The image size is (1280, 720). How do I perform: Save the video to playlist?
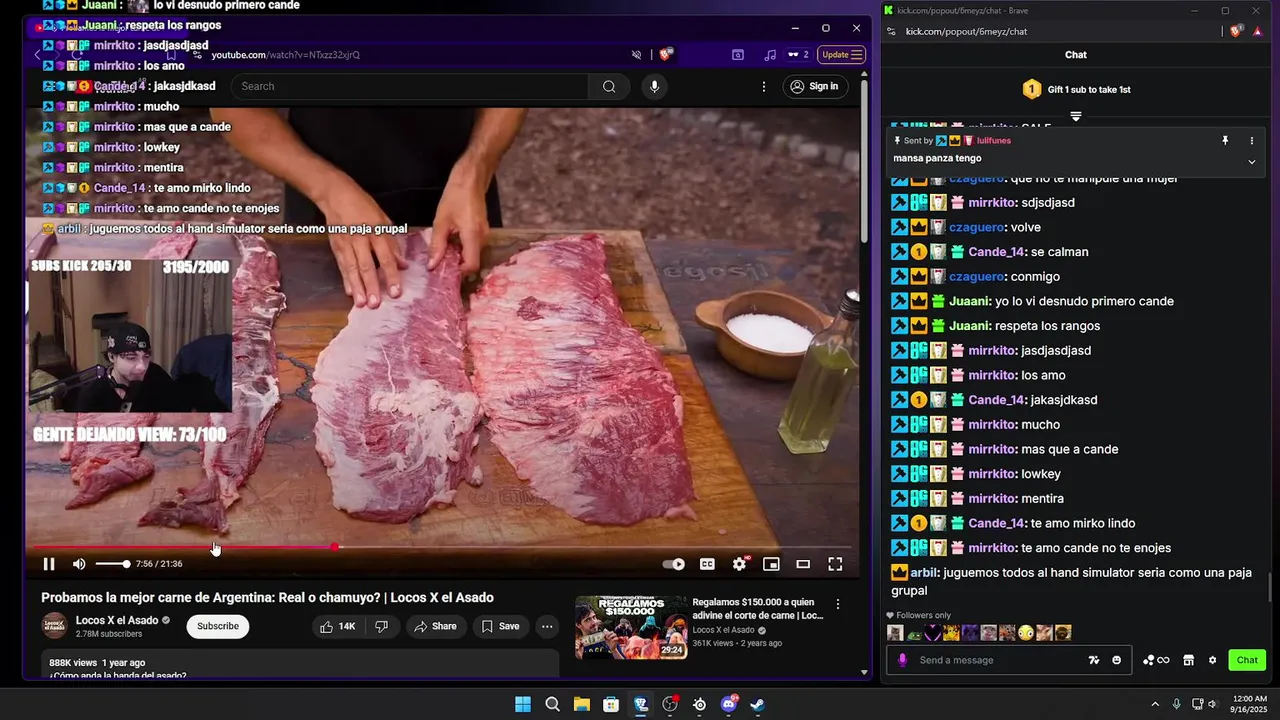tap(500, 626)
